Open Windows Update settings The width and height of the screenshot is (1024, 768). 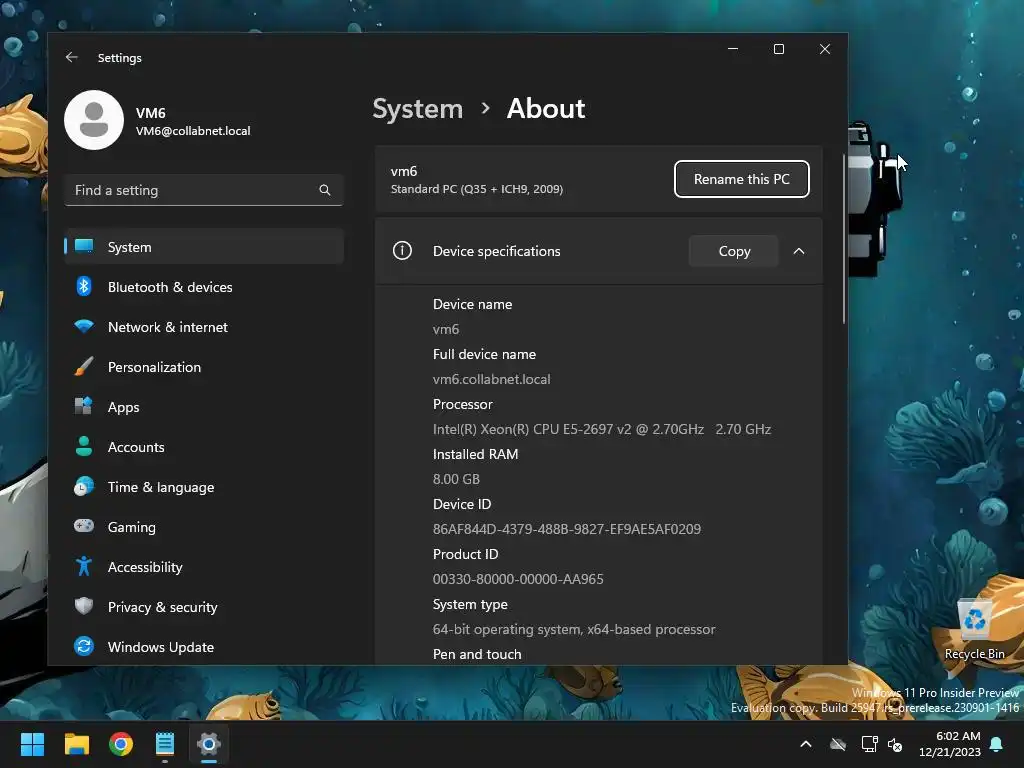click(x=204, y=647)
